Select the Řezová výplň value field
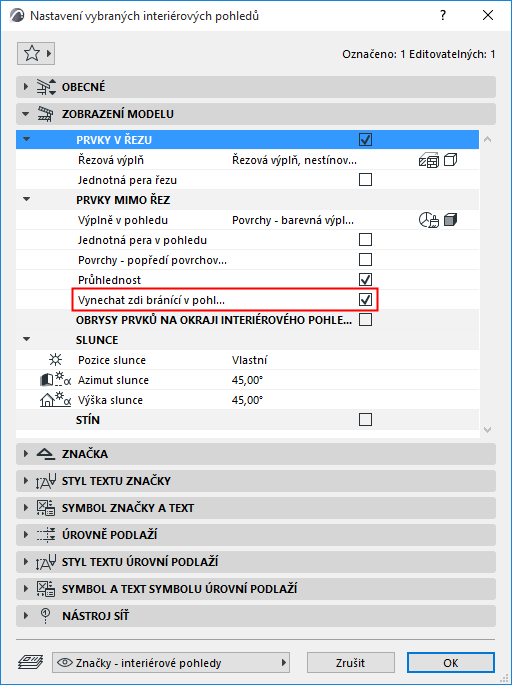This screenshot has height=685, width=512. (294, 160)
